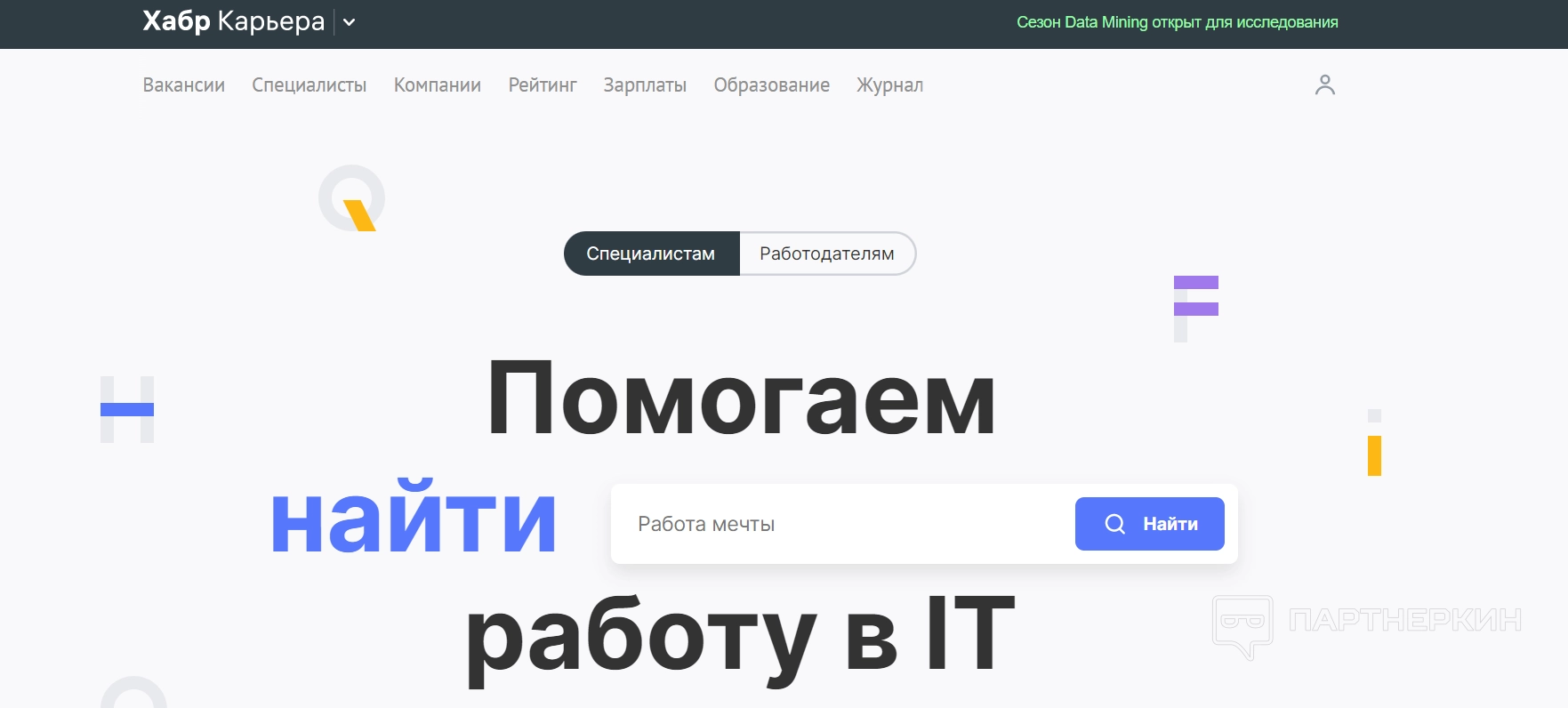Open the Вакансии section
Viewport: 1568px width, 708px height.
[183, 85]
